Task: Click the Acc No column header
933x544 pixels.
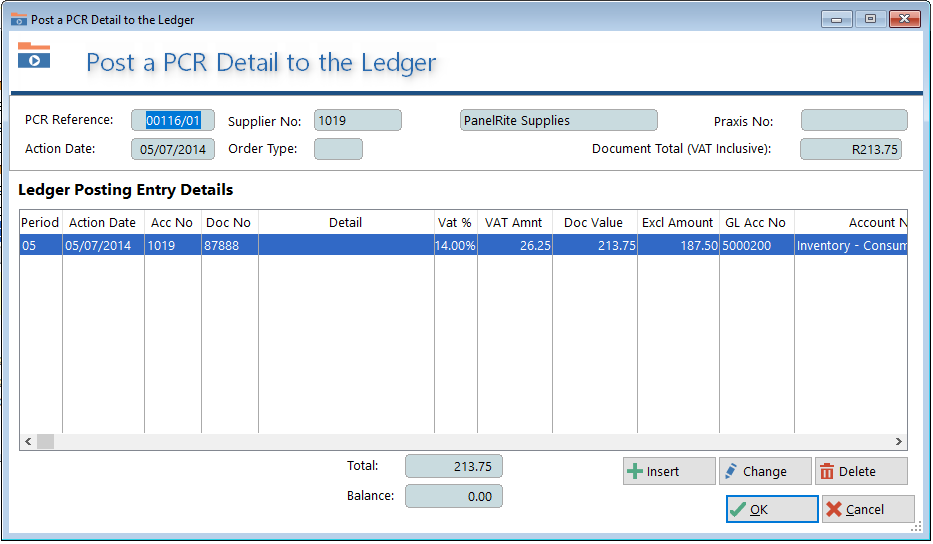Action: click(173, 223)
